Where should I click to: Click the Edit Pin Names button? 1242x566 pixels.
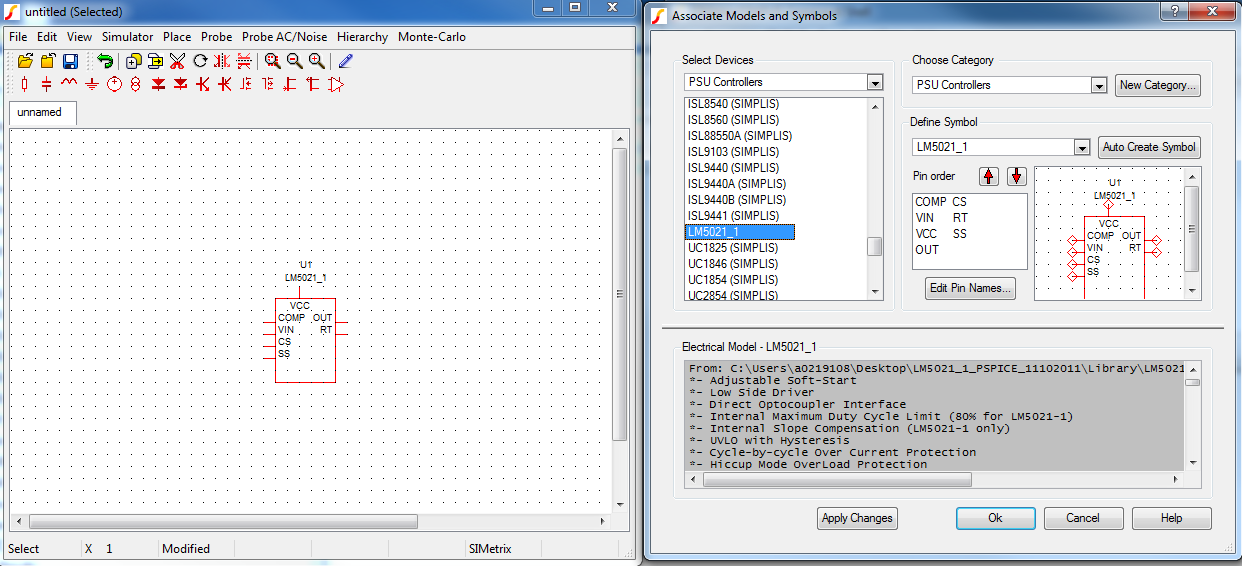970,288
